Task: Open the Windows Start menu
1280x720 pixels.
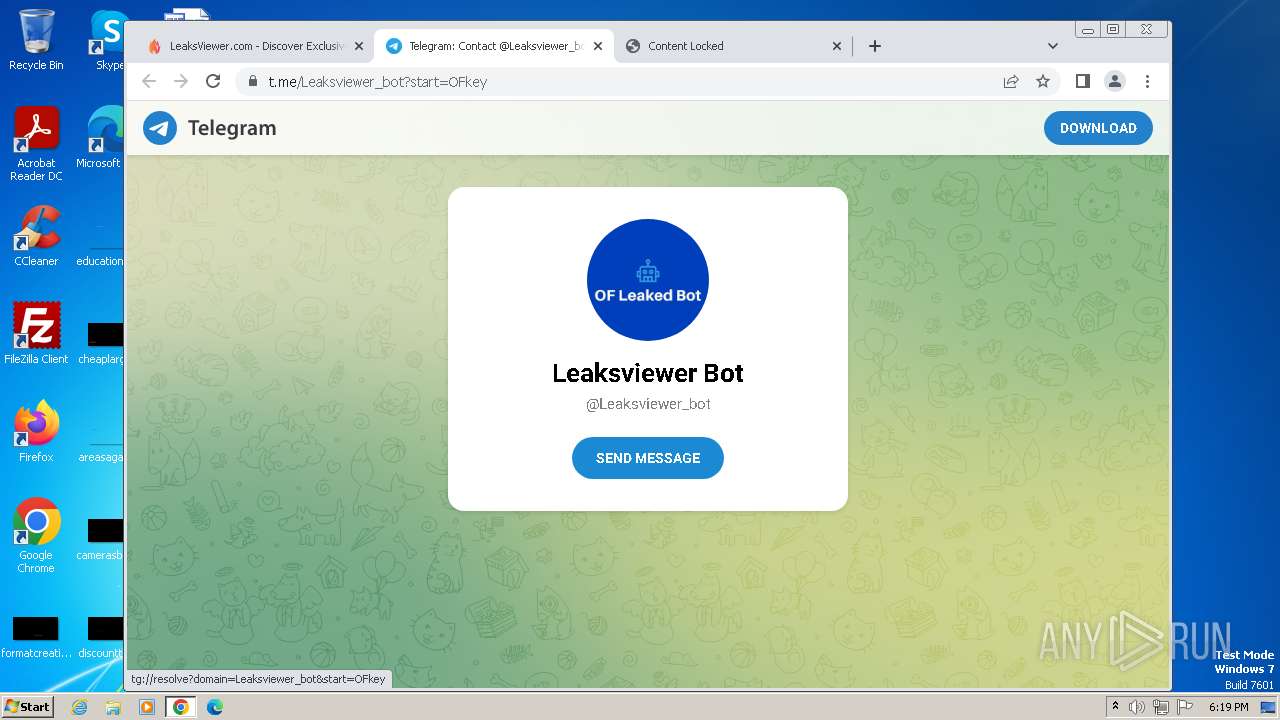Action: pos(27,706)
